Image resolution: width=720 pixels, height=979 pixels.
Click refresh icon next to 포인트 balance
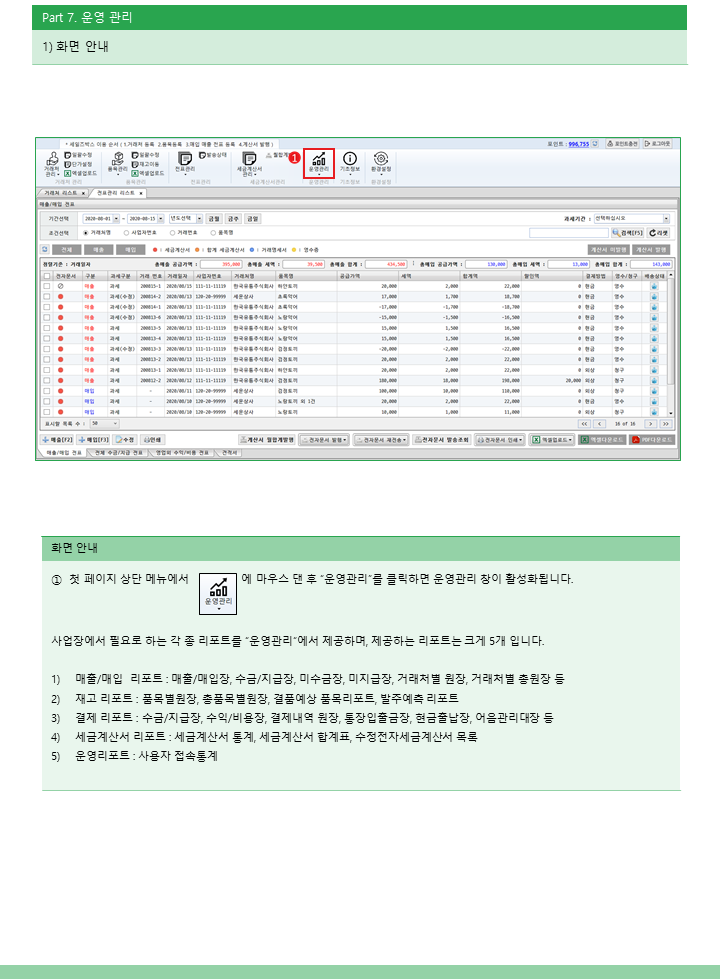click(x=595, y=144)
